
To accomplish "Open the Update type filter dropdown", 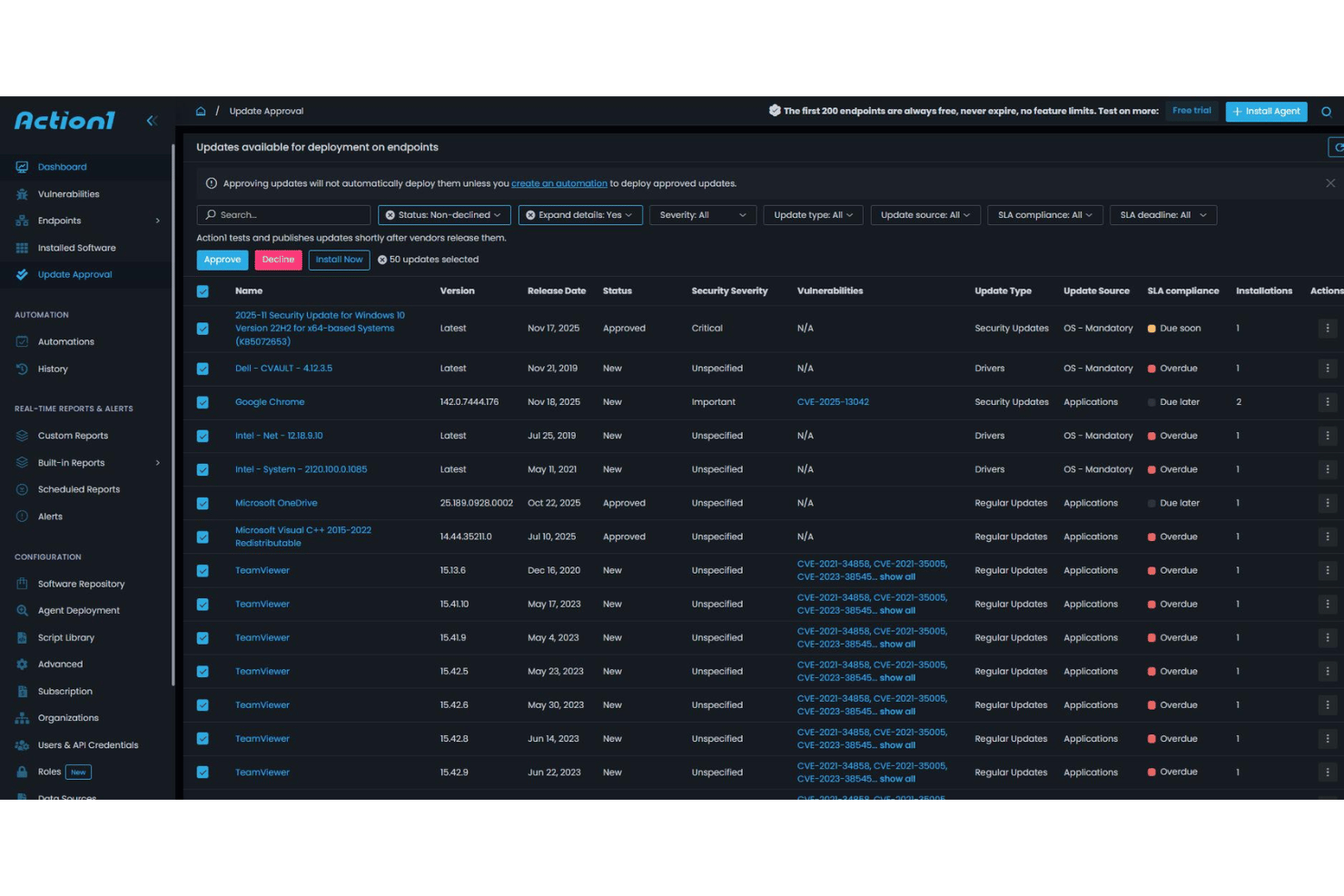I will pos(814,215).
